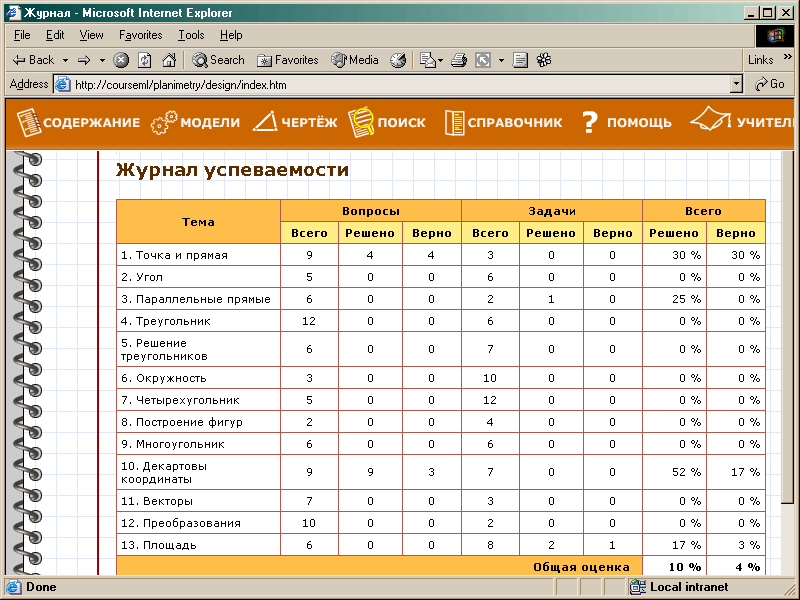Go to the Home page icon
This screenshot has height=600, width=800.
[x=169, y=60]
